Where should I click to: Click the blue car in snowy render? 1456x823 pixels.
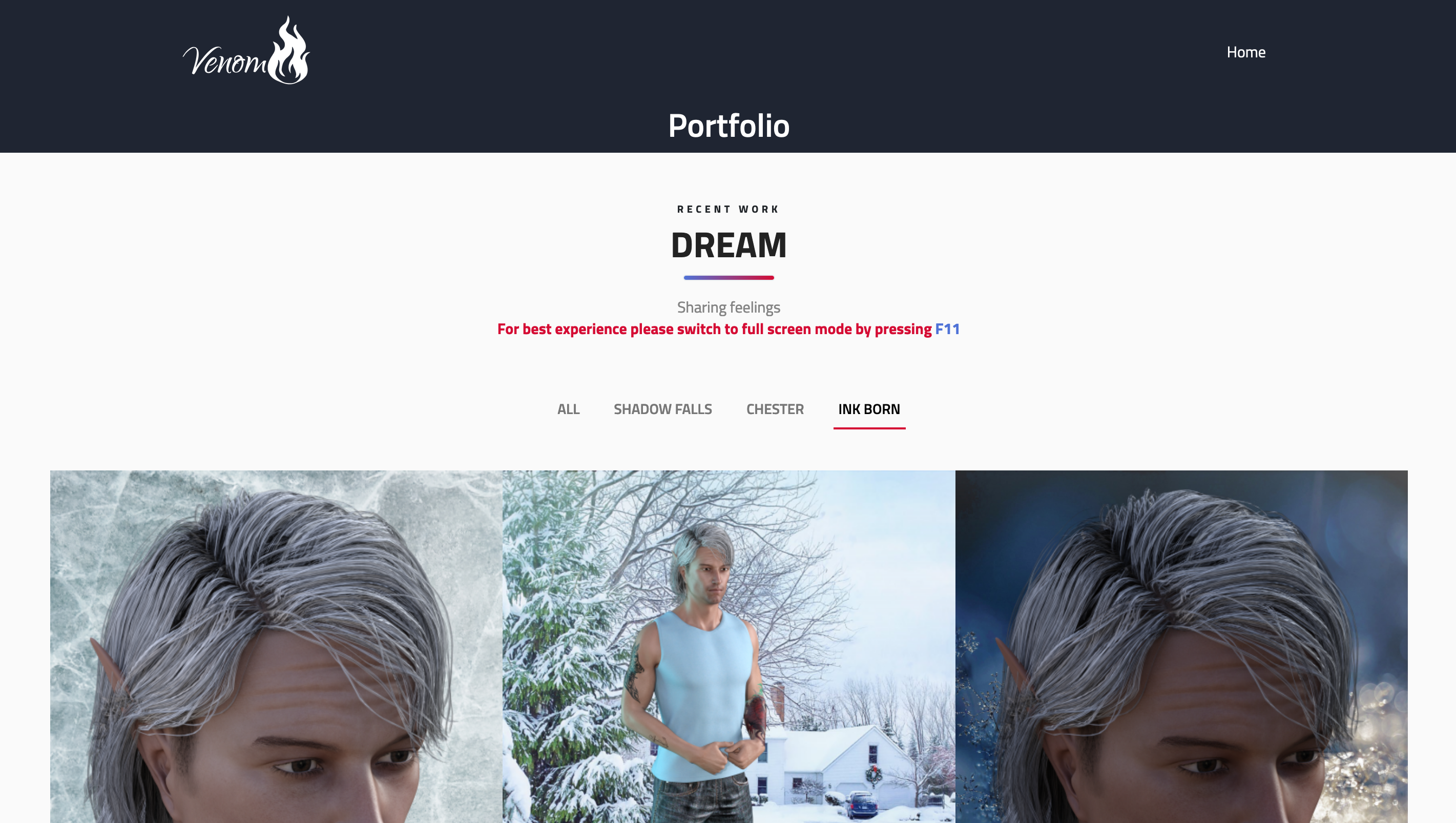(x=860, y=803)
